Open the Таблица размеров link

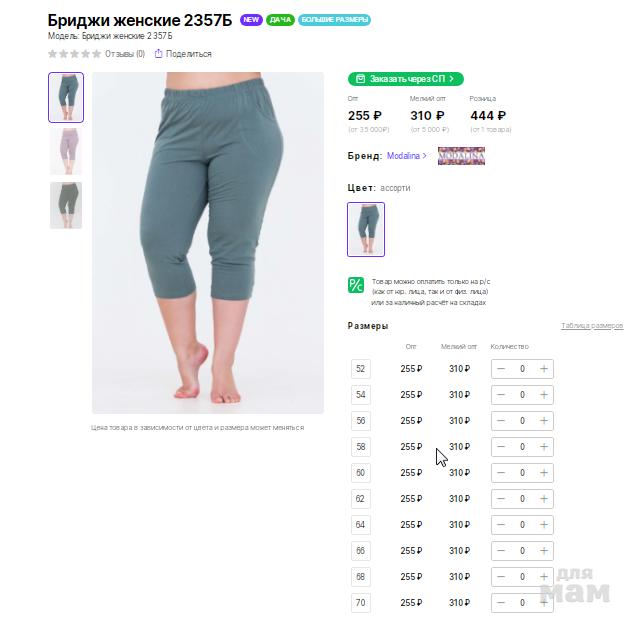[x=592, y=326]
